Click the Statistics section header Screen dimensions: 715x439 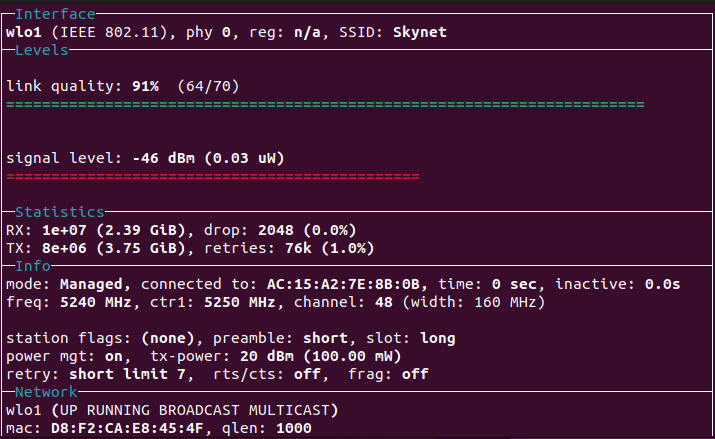[x=60, y=212]
